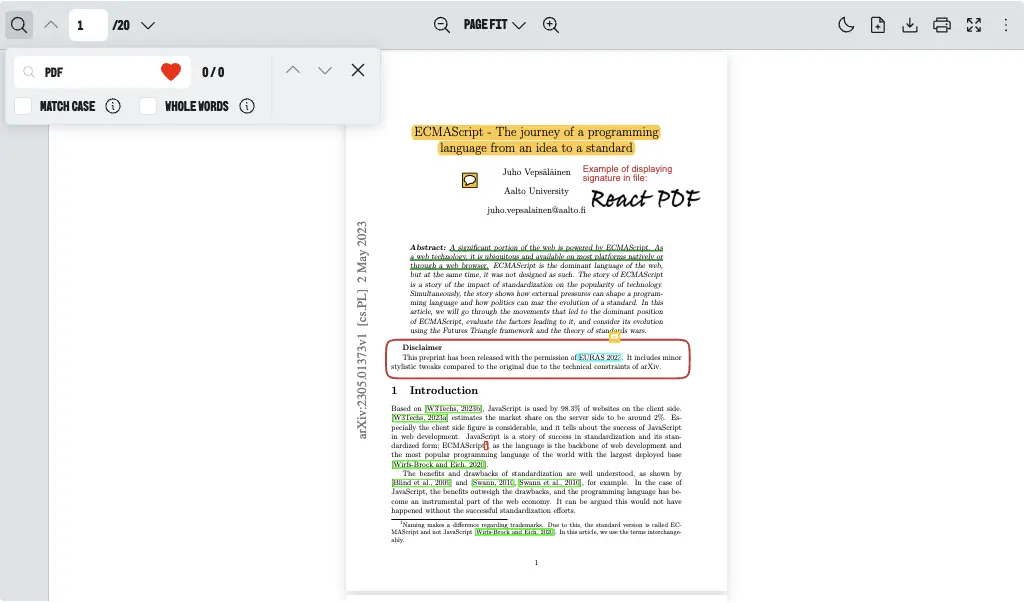Jump to previous search match

pos(293,70)
